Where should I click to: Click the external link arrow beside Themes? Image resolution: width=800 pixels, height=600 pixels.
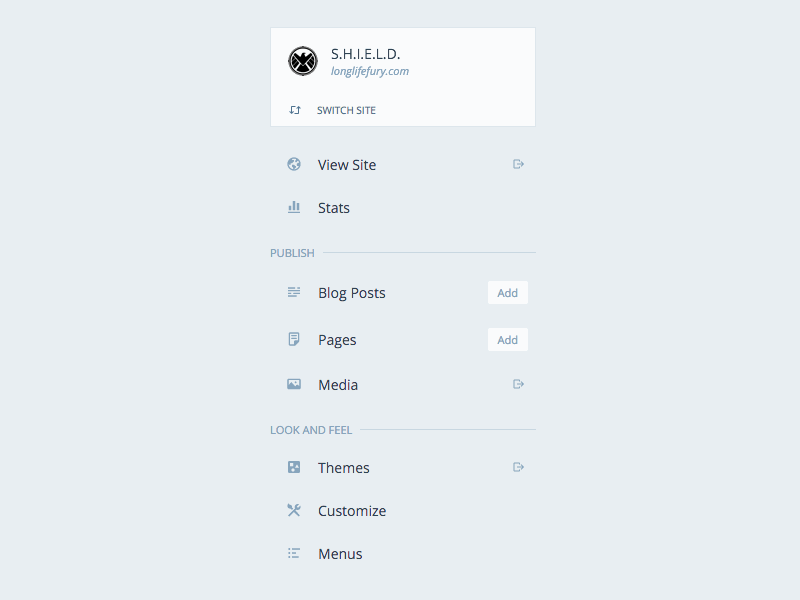[x=519, y=467]
